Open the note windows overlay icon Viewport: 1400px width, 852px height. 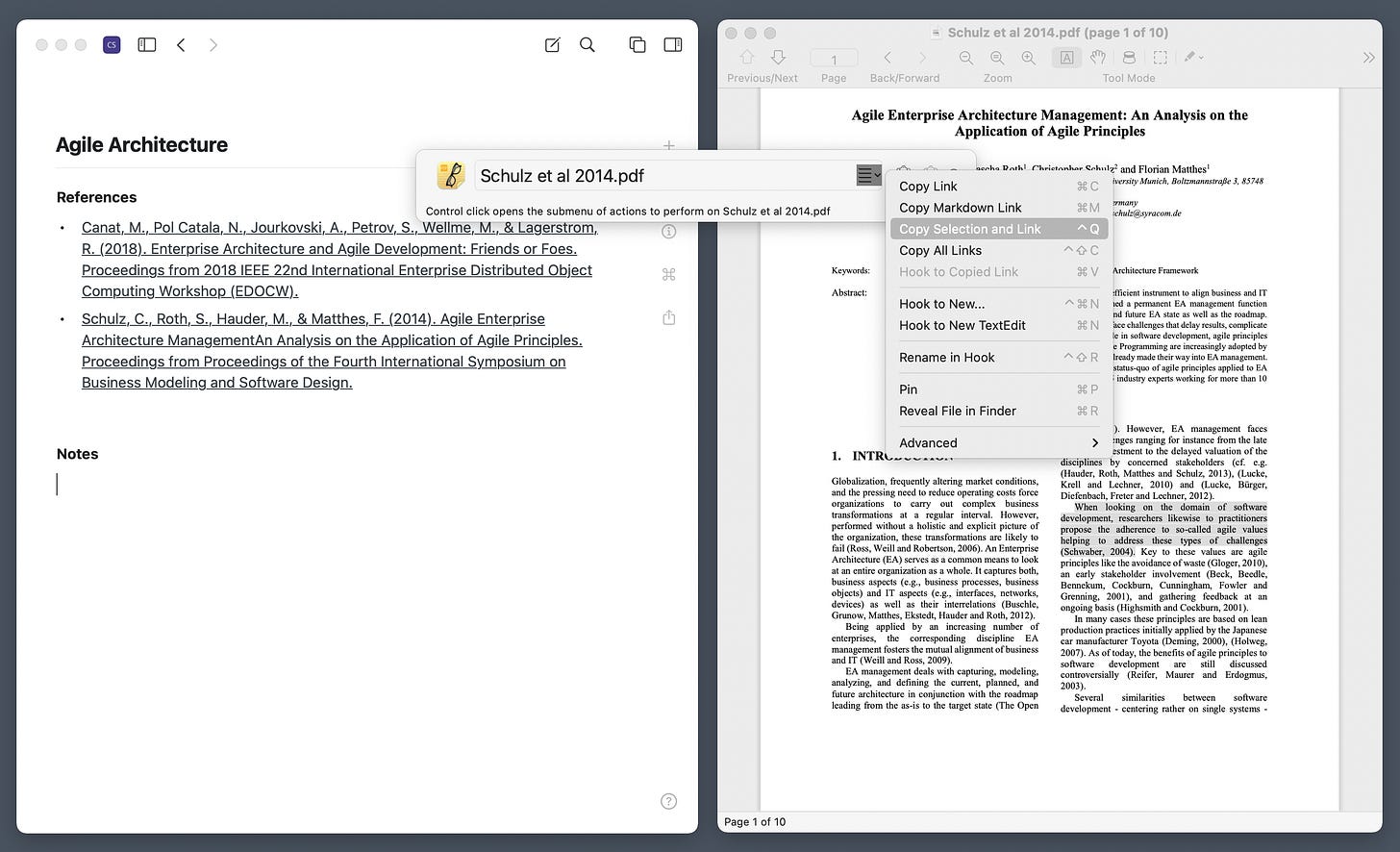637,44
